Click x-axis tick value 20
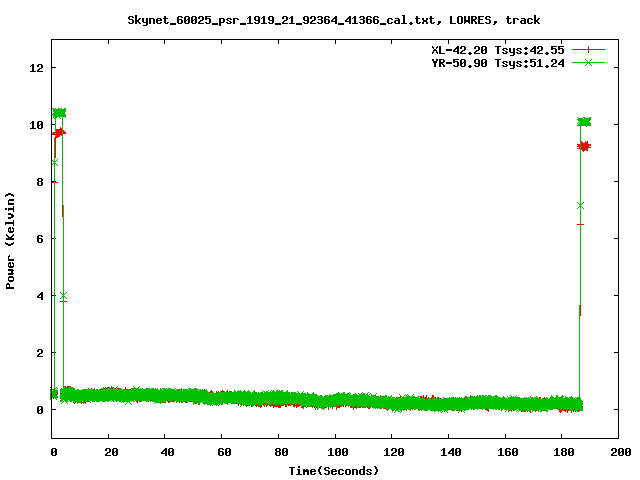640x480 pixels. point(111,452)
